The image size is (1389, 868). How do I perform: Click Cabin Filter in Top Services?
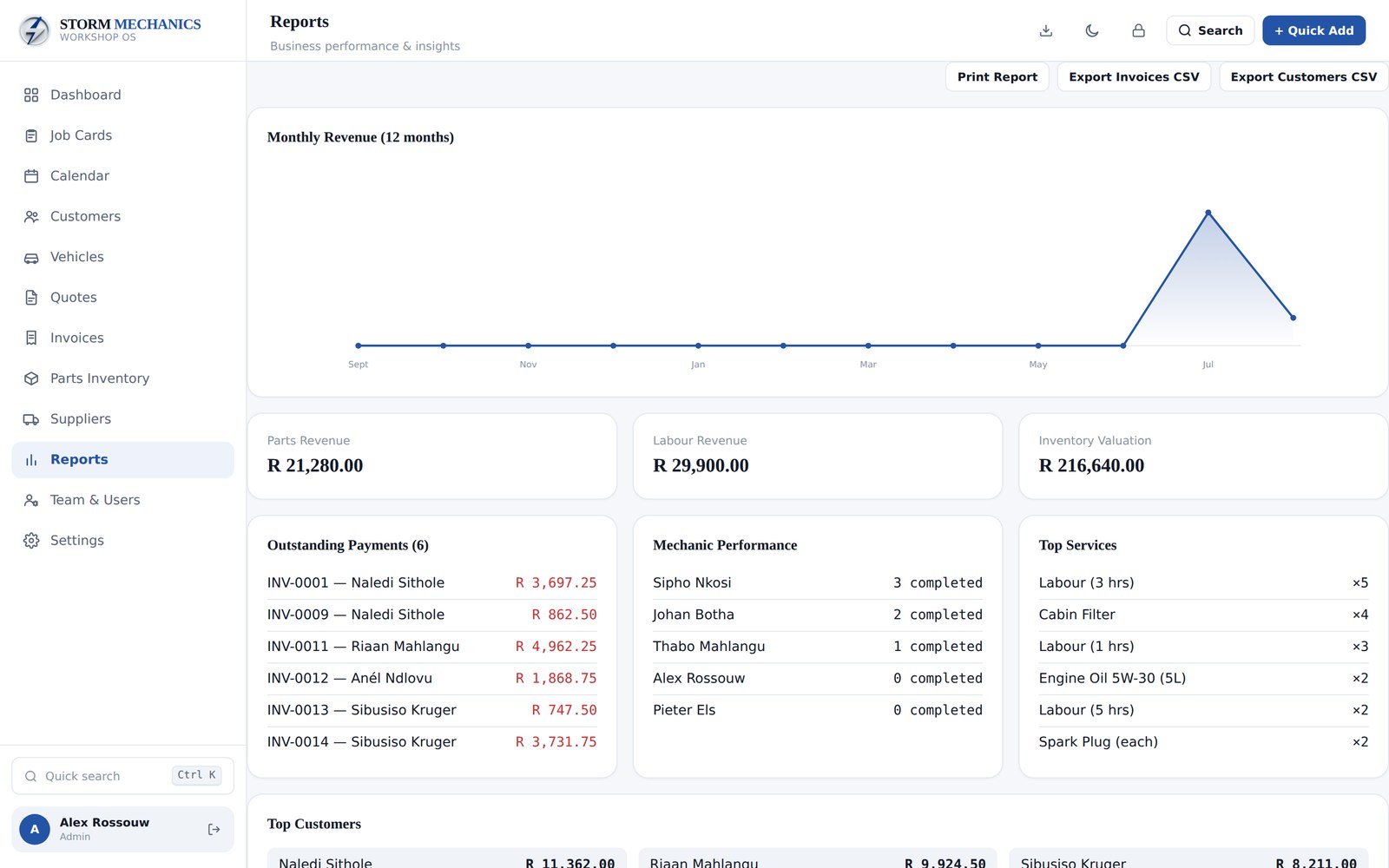pyautogui.click(x=1076, y=615)
